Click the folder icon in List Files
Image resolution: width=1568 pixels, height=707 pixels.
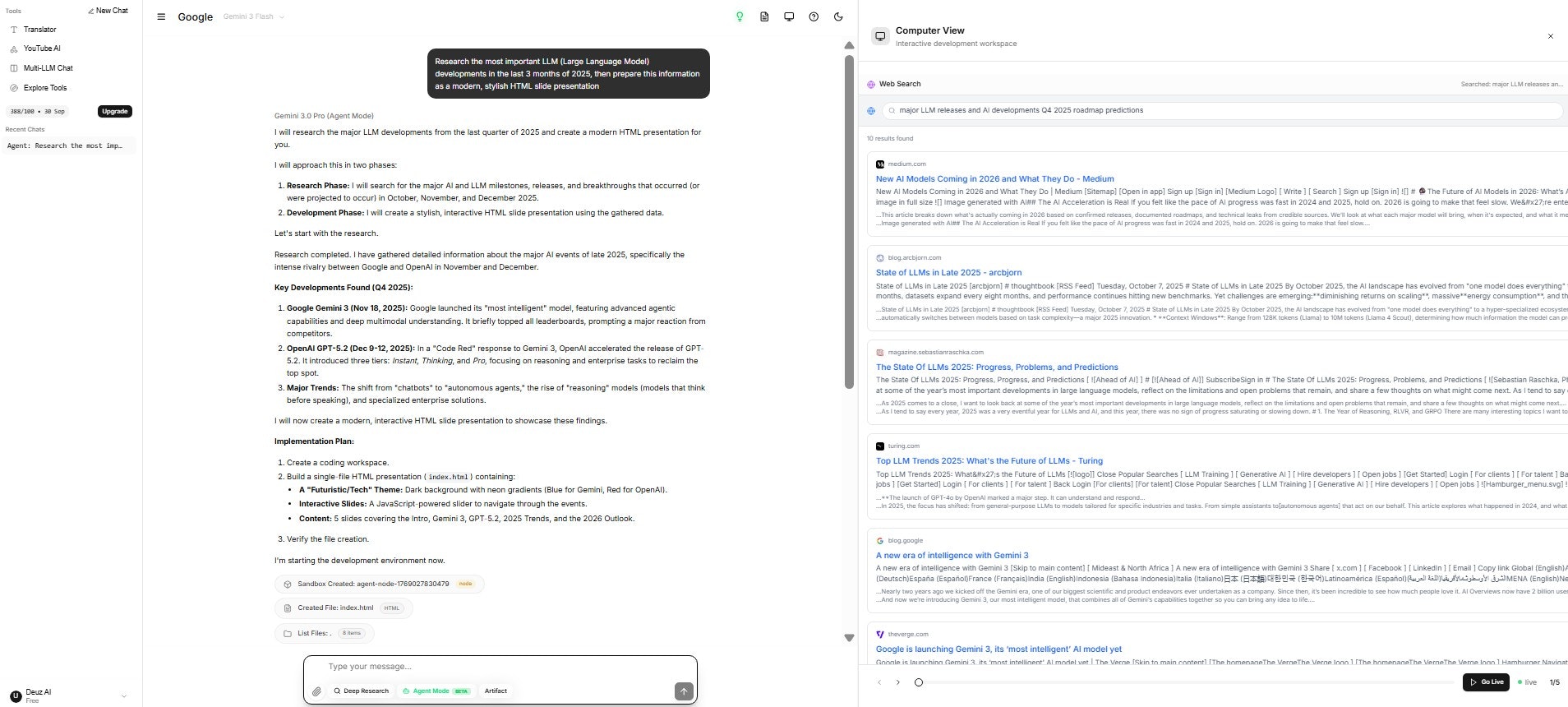(x=287, y=633)
